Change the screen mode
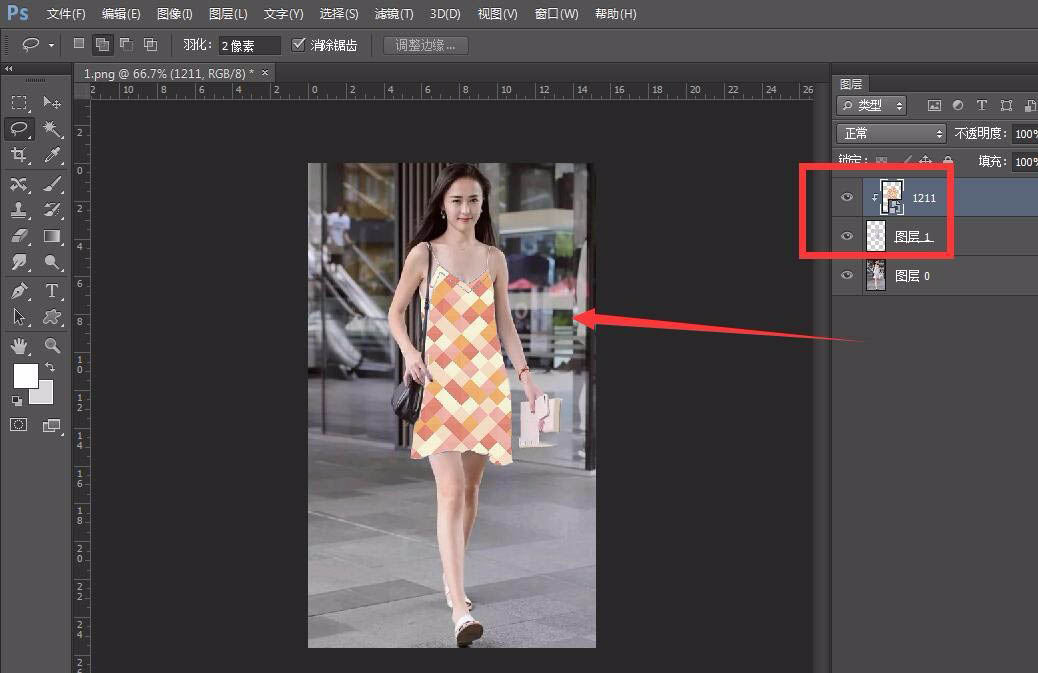 click(x=52, y=425)
